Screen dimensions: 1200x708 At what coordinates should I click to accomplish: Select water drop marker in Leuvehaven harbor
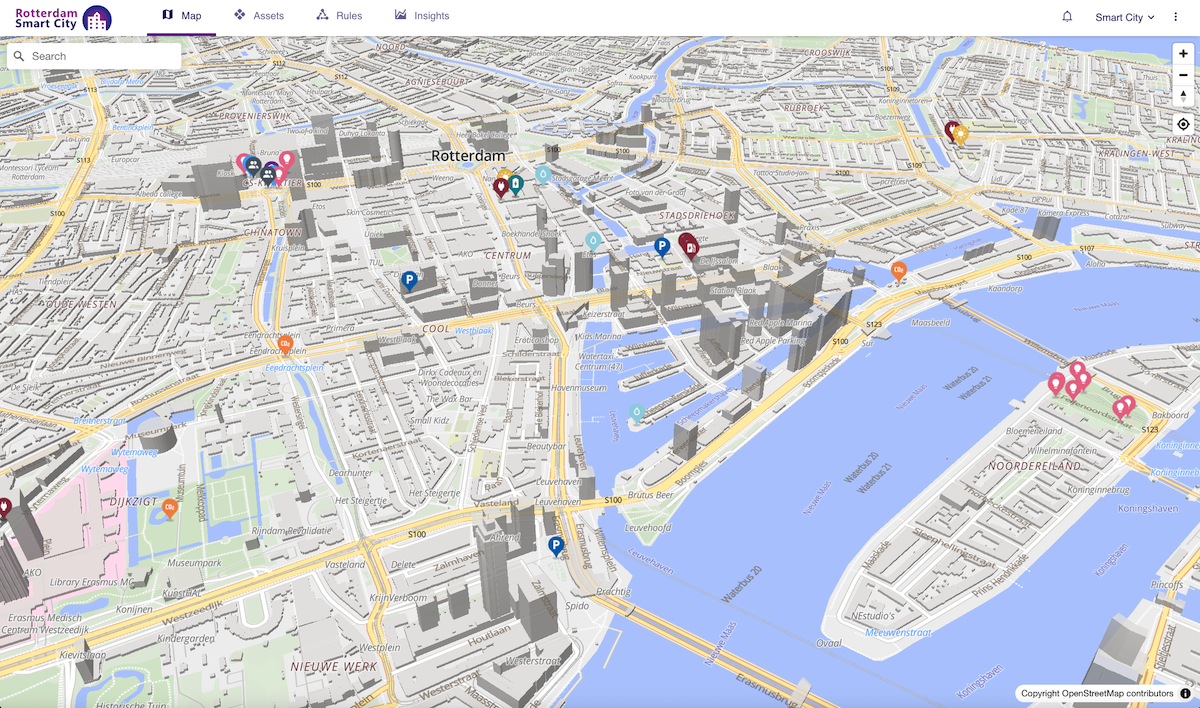click(x=637, y=412)
